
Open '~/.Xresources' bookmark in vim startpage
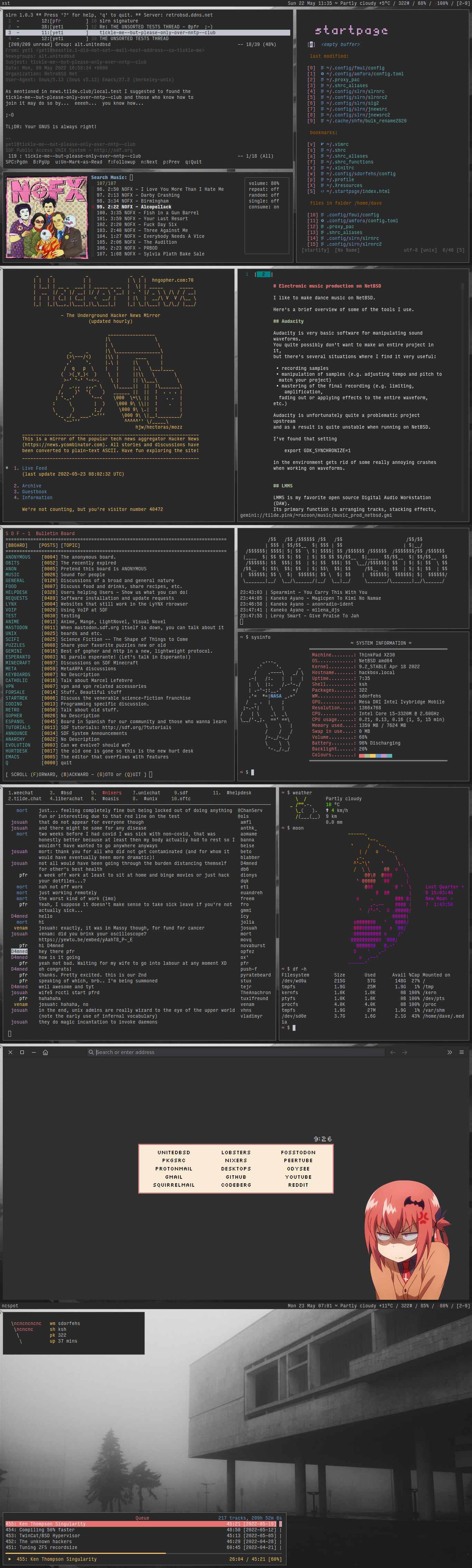point(344,186)
